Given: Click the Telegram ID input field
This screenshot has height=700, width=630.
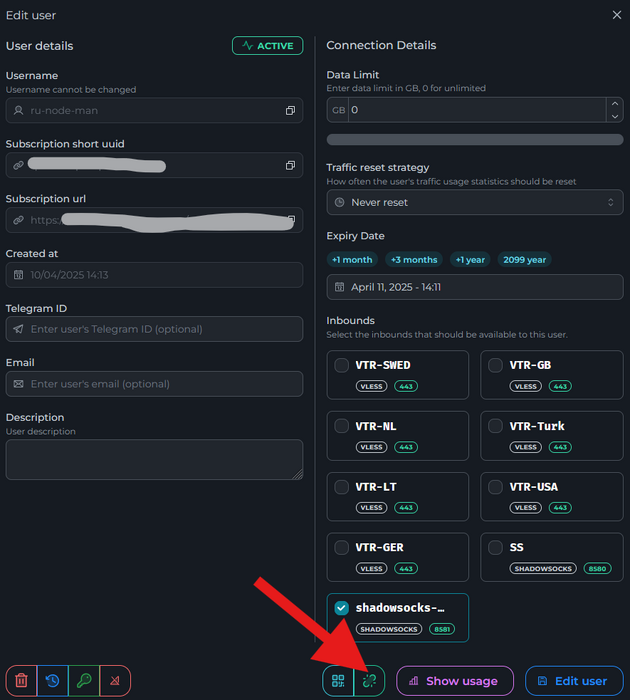Looking at the screenshot, I should [x=154, y=329].
